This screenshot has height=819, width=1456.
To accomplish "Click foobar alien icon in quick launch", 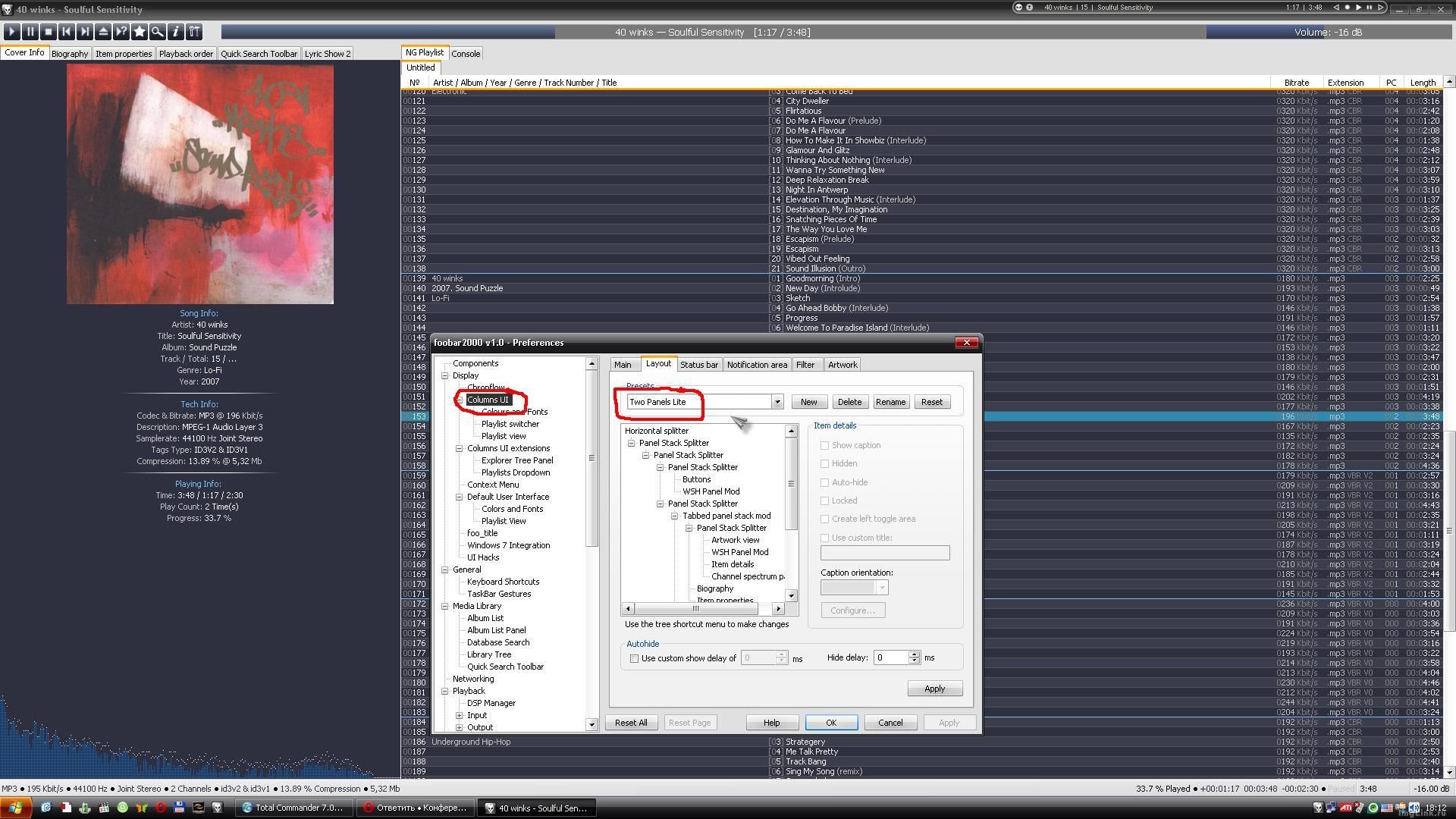I will pyautogui.click(x=218, y=808).
